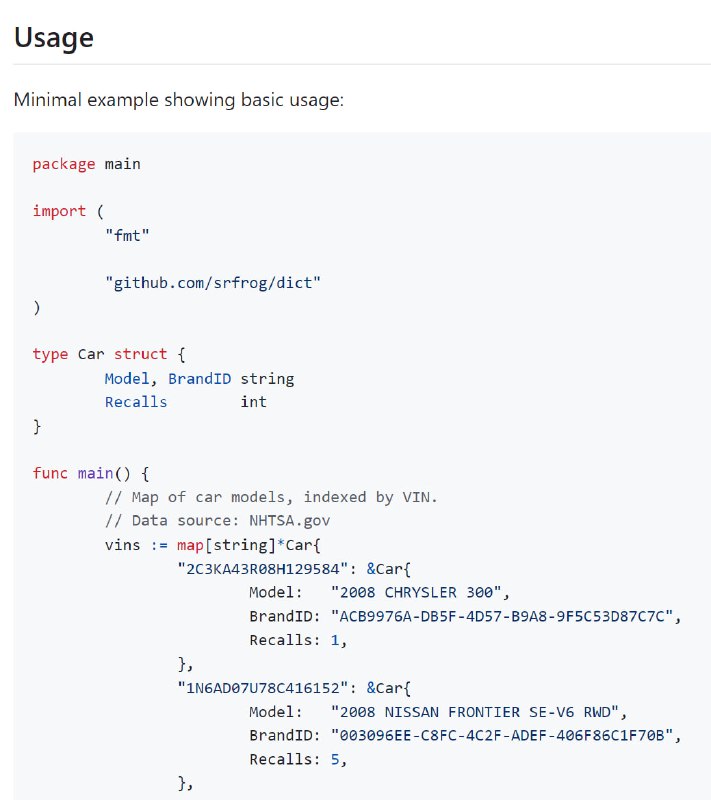Click the "2008 NISSAN FRONTIER SE-V6 RWD" string
711x800 pixels.
tap(475, 712)
